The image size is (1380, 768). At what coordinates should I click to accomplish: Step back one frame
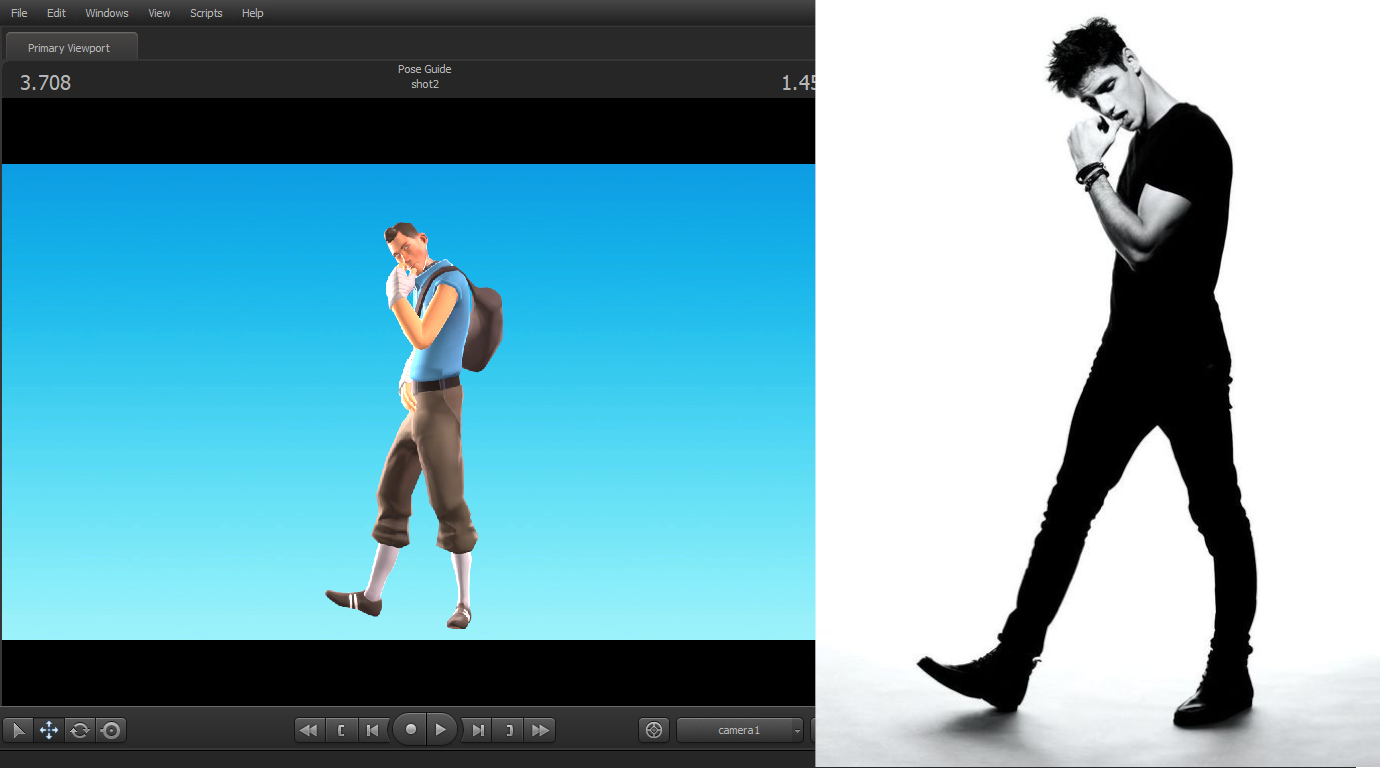(372, 730)
